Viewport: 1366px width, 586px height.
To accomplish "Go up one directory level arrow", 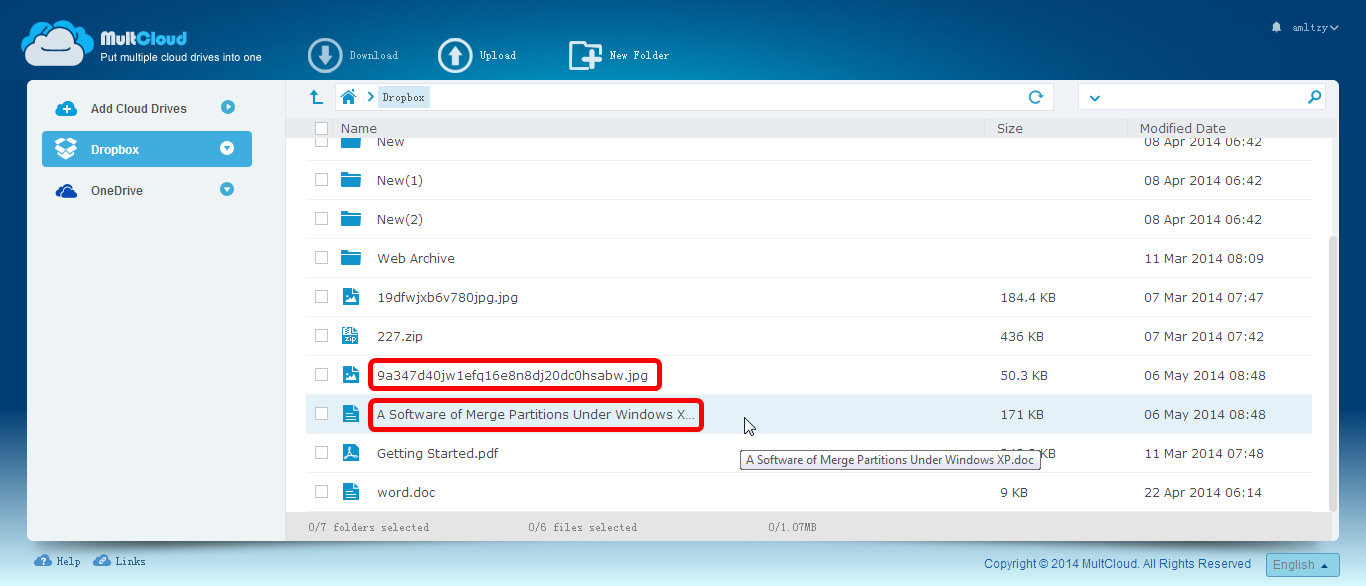I will [x=316, y=97].
